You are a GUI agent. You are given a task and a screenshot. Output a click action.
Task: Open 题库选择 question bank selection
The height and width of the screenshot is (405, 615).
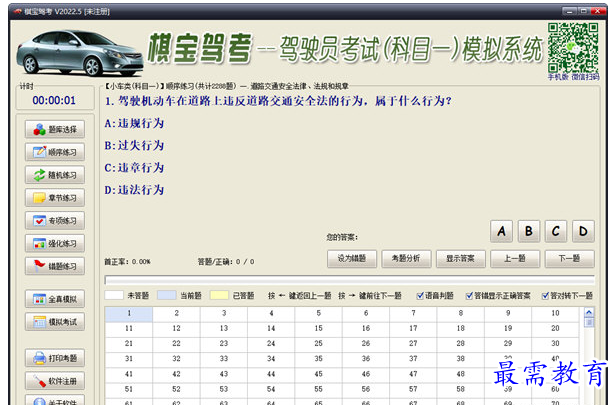[x=55, y=129]
